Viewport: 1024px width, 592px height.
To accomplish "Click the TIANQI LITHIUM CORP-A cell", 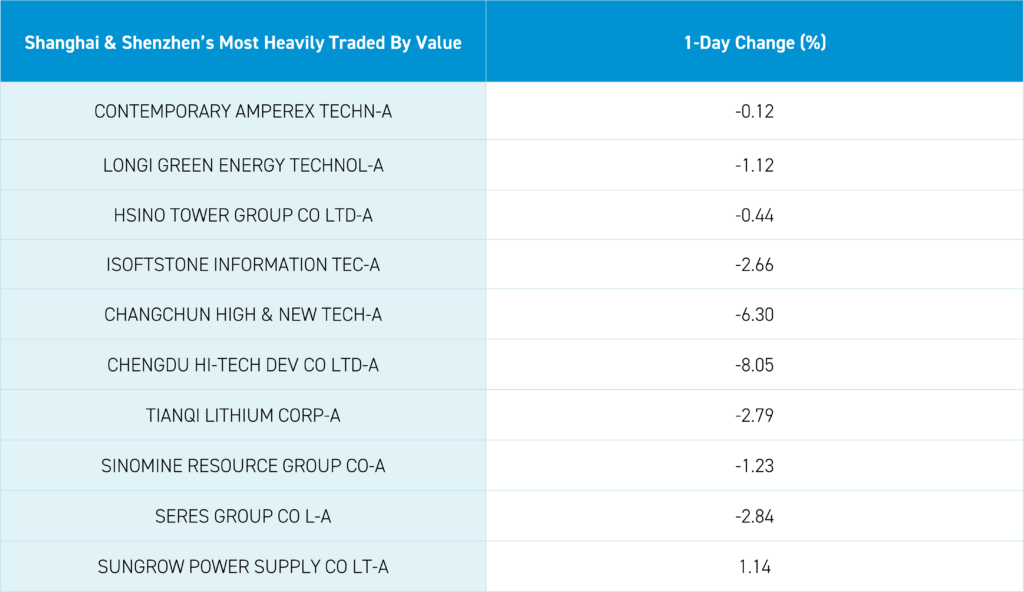I will click(x=243, y=415).
